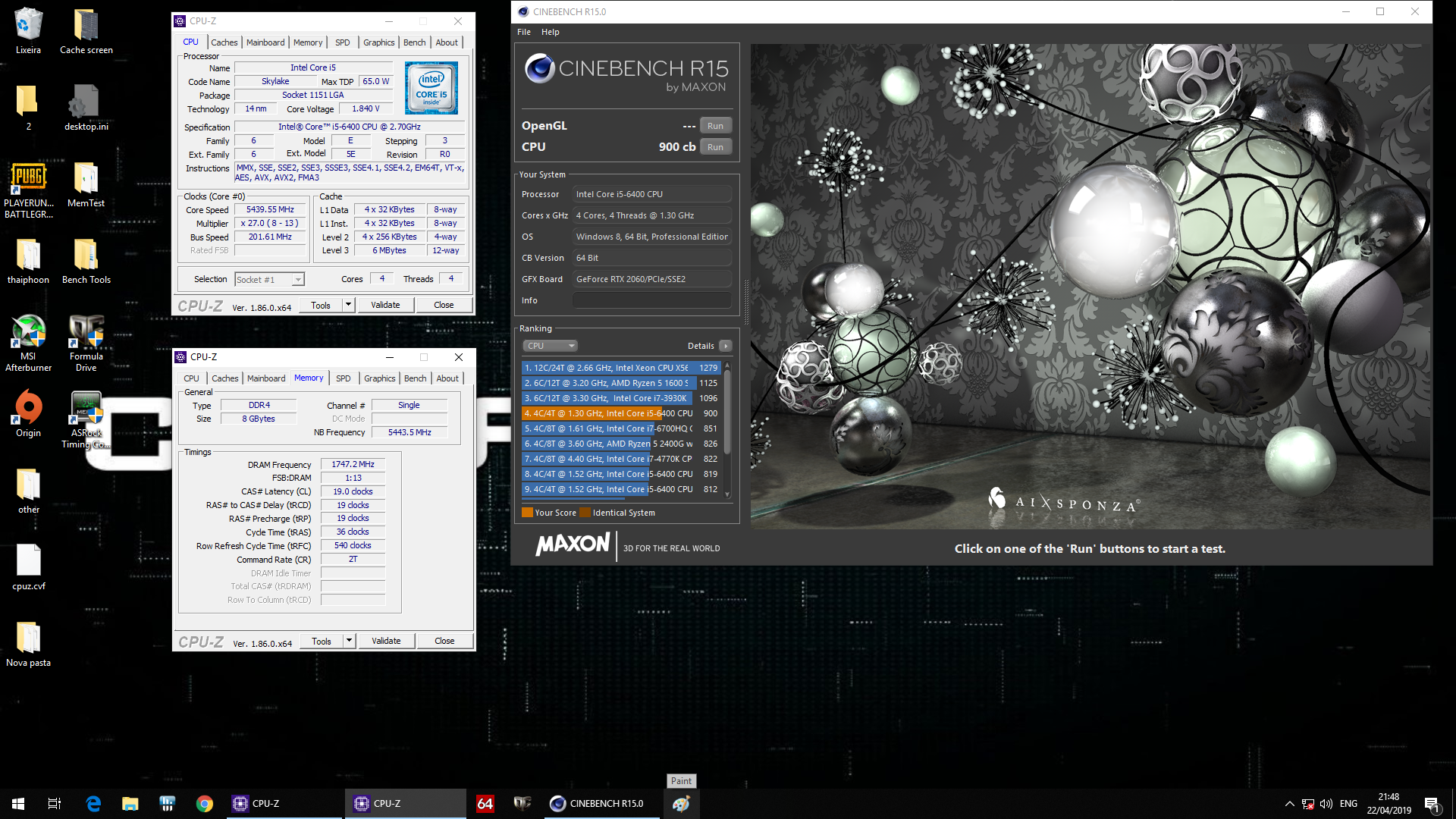The width and height of the screenshot is (1456, 819).
Task: Open the folder named 2 on desktop
Action: click(28, 108)
